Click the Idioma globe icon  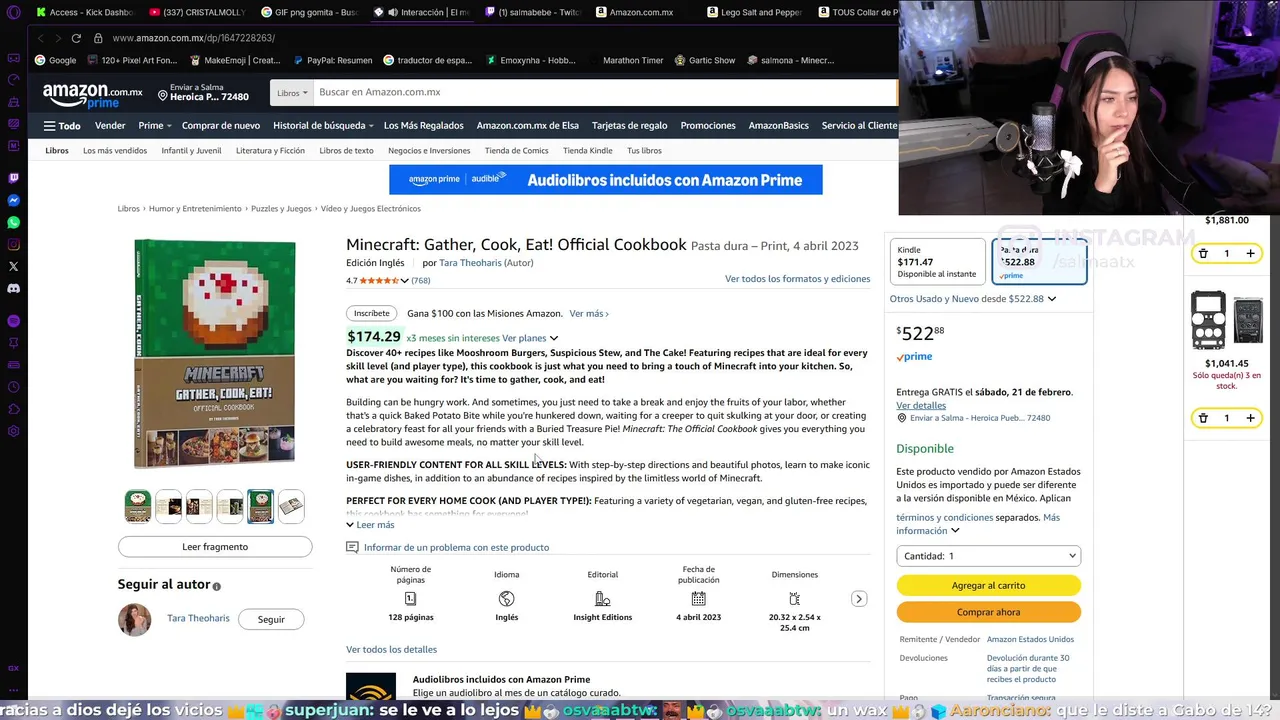[506, 599]
